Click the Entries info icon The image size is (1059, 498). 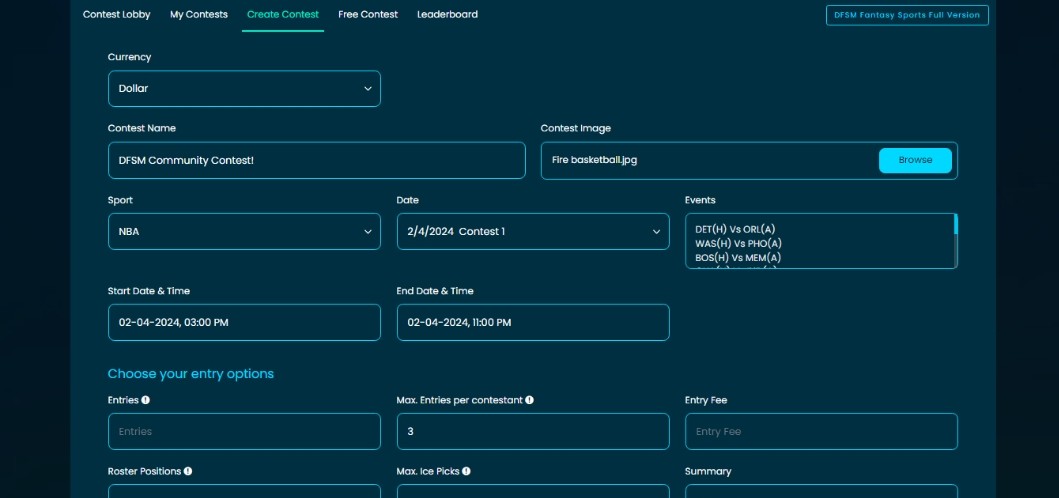[x=145, y=400]
